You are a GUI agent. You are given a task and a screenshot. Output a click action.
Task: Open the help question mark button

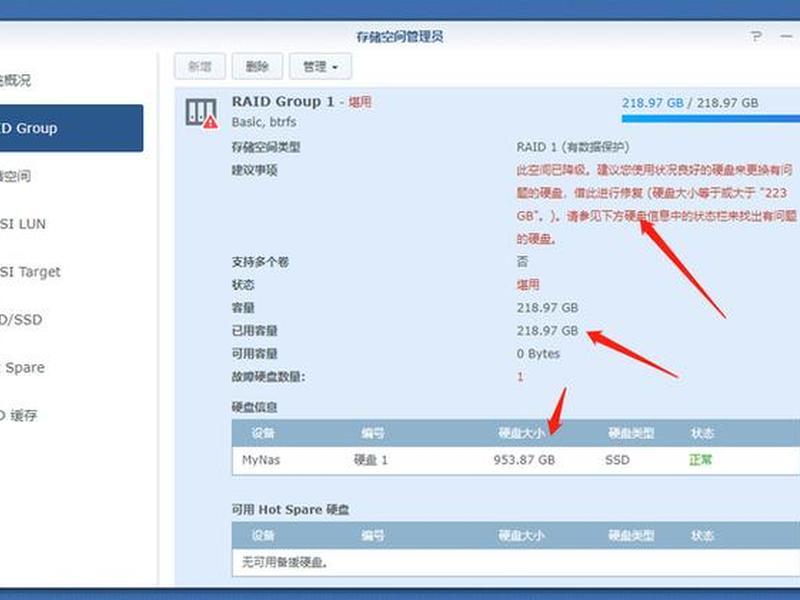click(756, 36)
